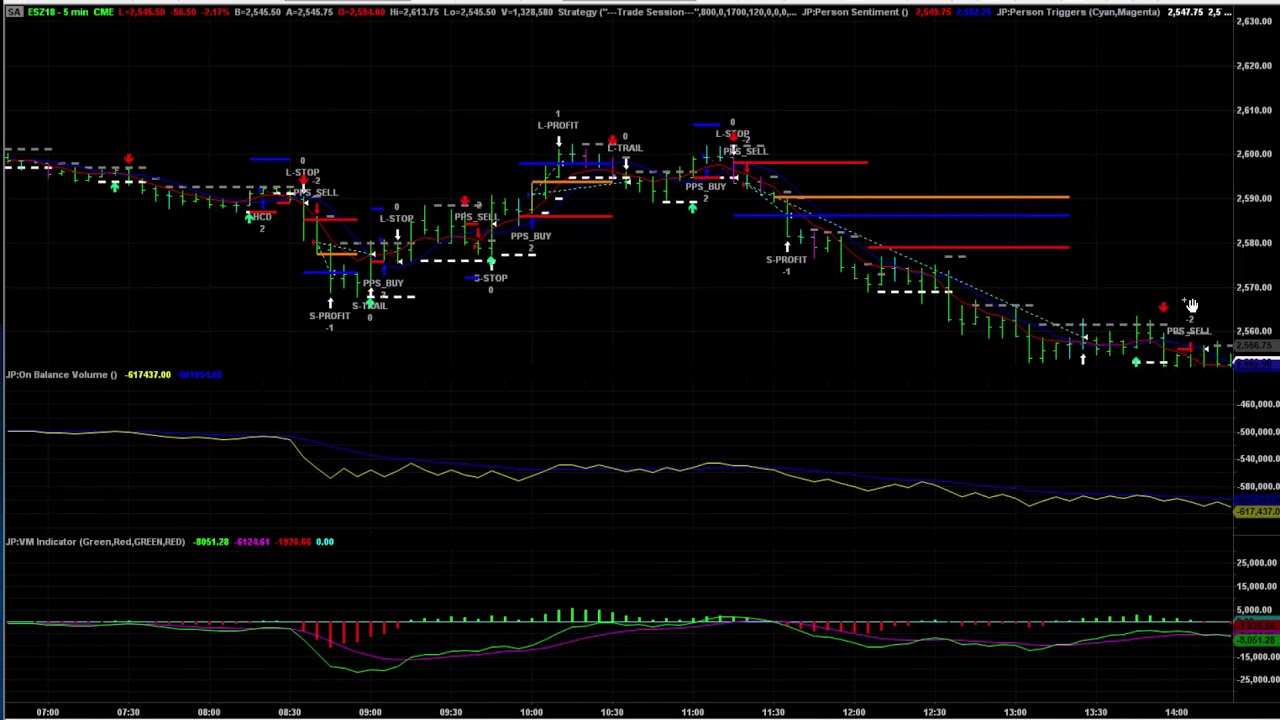Screen dimensions: 1280x720
Task: Select the PPS_BUY label near 10:00
Action: click(x=531, y=236)
